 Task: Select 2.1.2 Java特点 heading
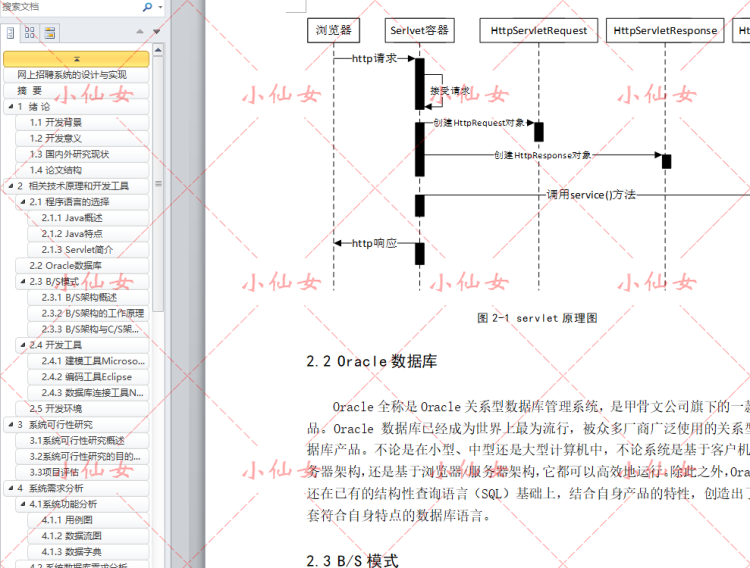tap(88, 234)
